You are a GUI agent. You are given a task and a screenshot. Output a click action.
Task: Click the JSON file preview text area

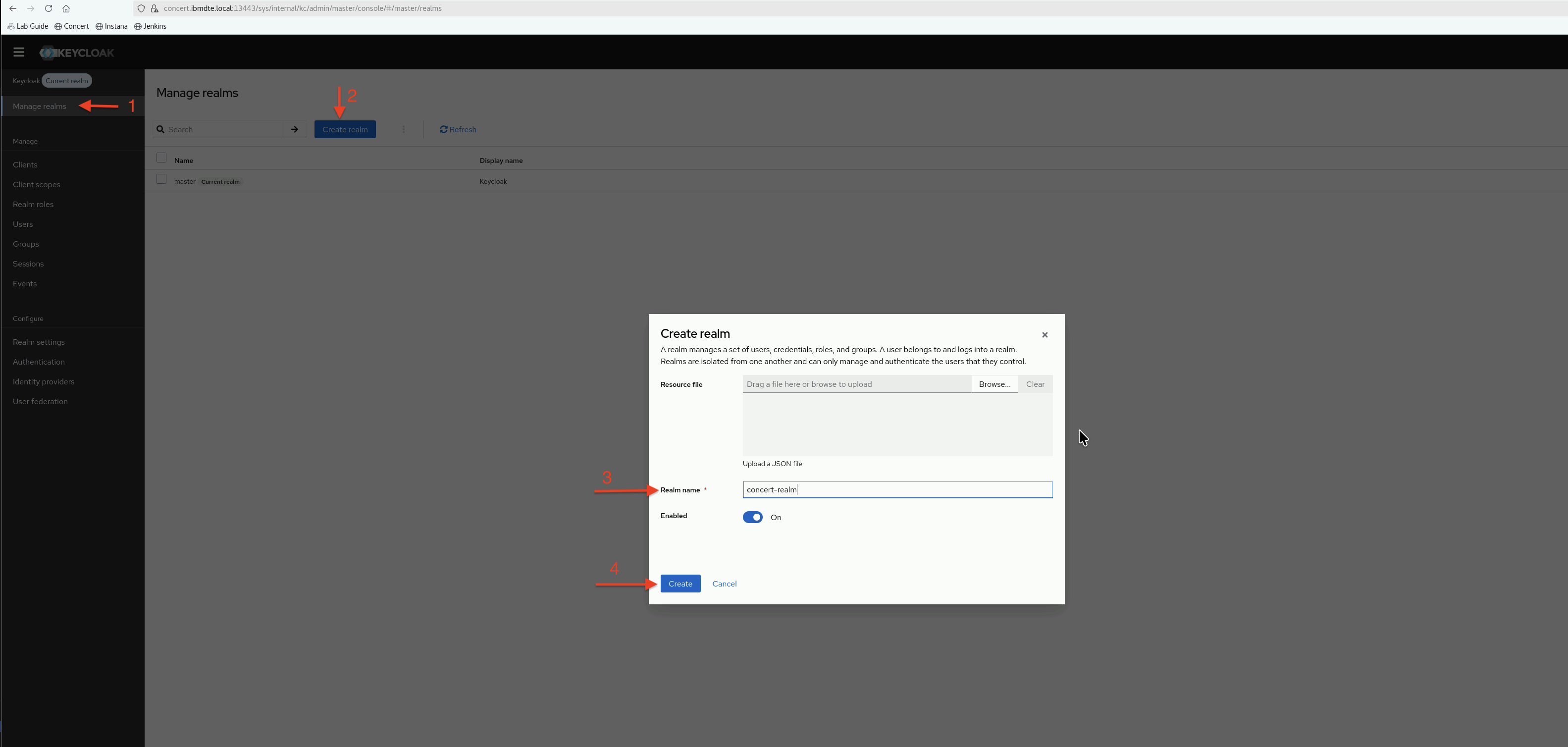point(897,425)
